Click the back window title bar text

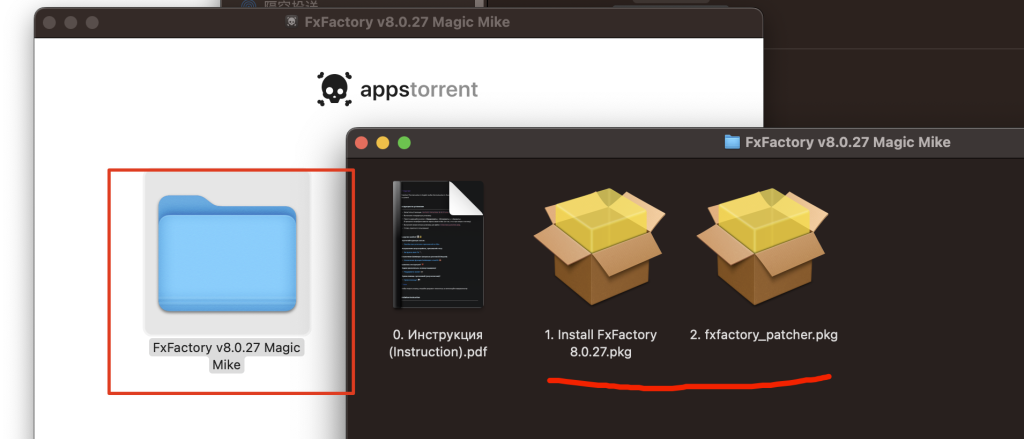point(406,23)
